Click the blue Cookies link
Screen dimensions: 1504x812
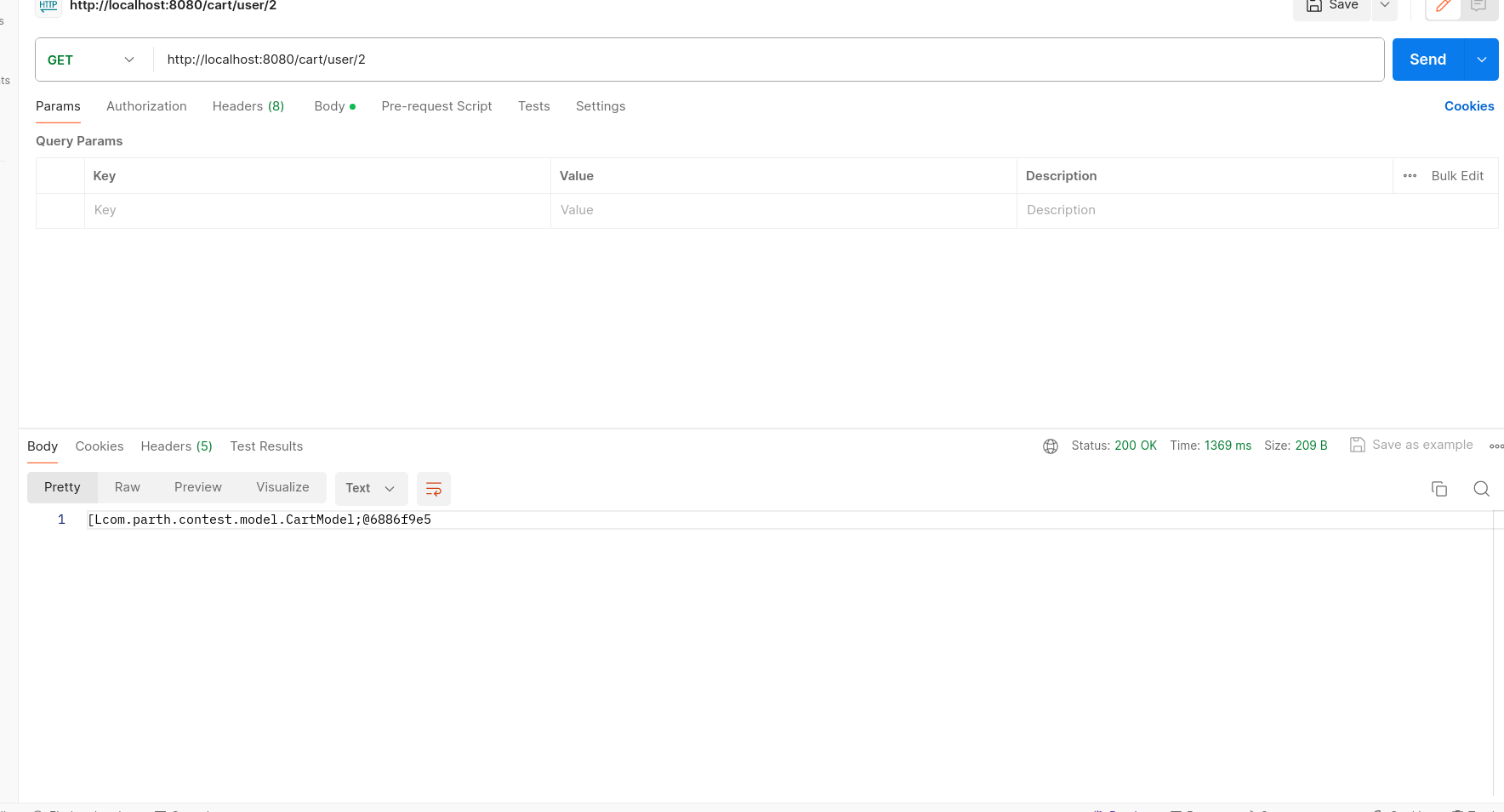1469,106
